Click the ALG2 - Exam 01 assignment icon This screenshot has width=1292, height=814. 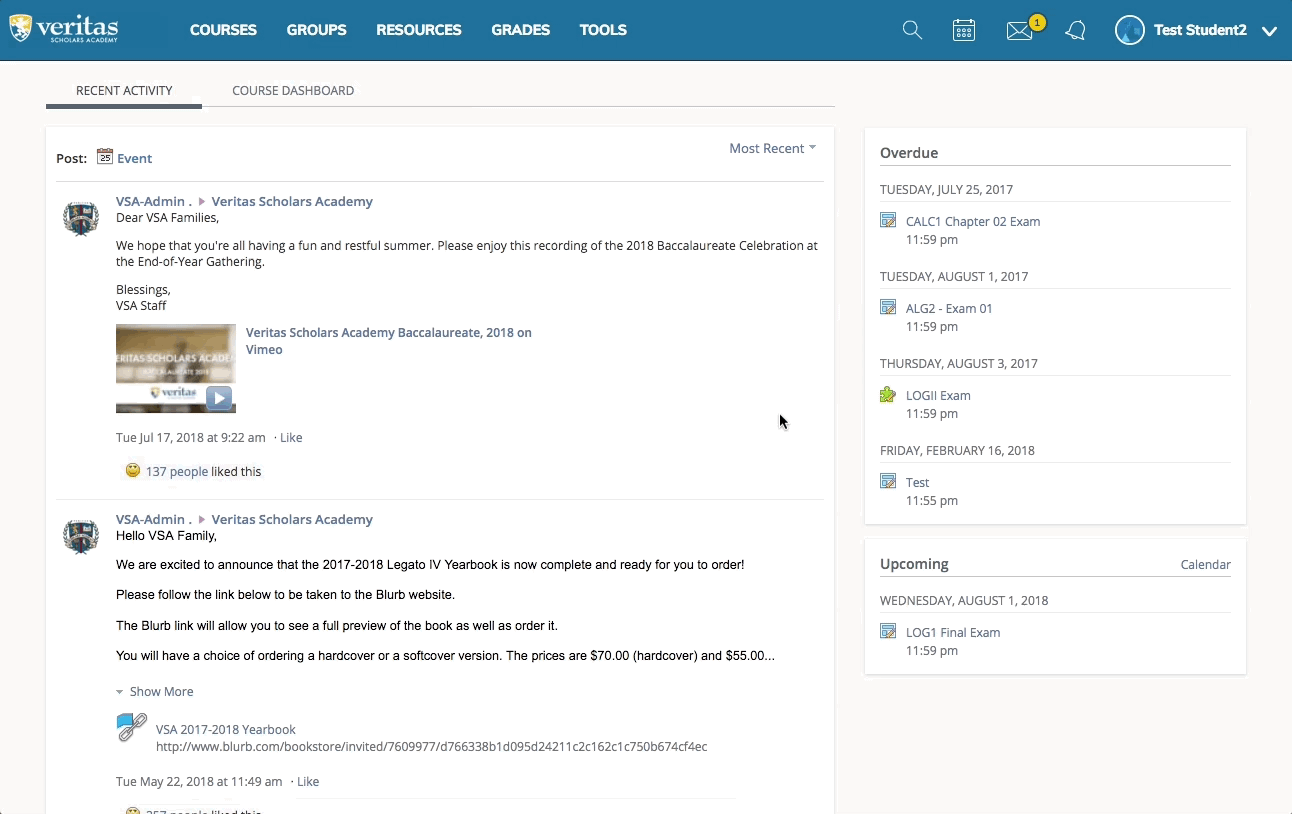(x=888, y=307)
